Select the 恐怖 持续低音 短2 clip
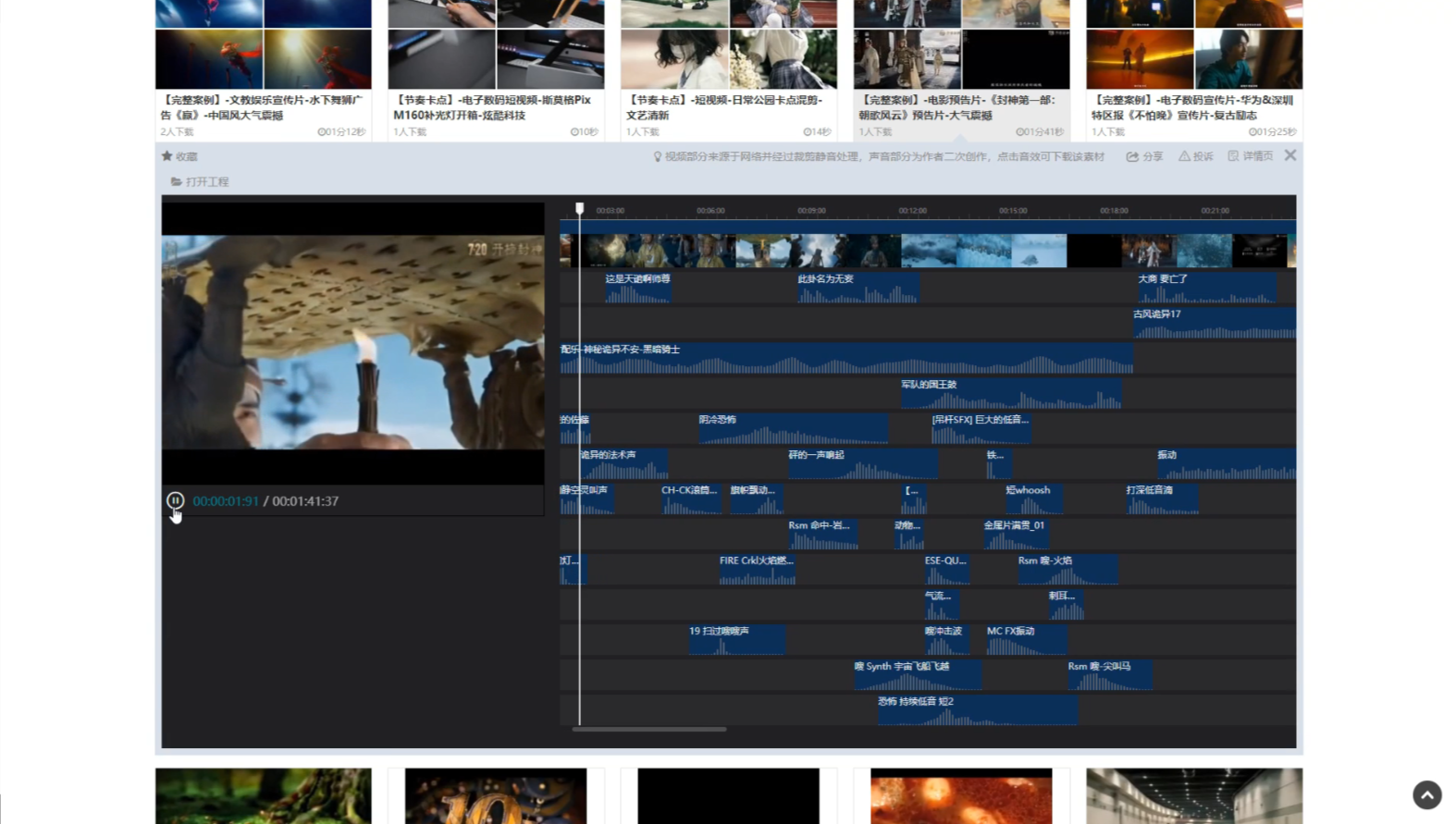1456x824 pixels. click(x=977, y=709)
